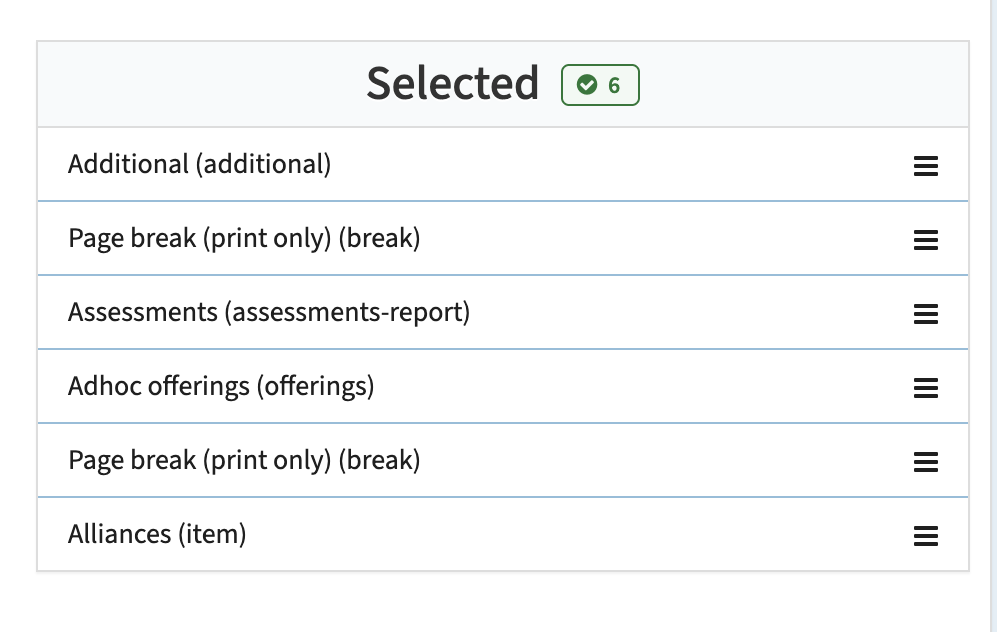Select Page break row under Adhoc offerings

pos(503,460)
